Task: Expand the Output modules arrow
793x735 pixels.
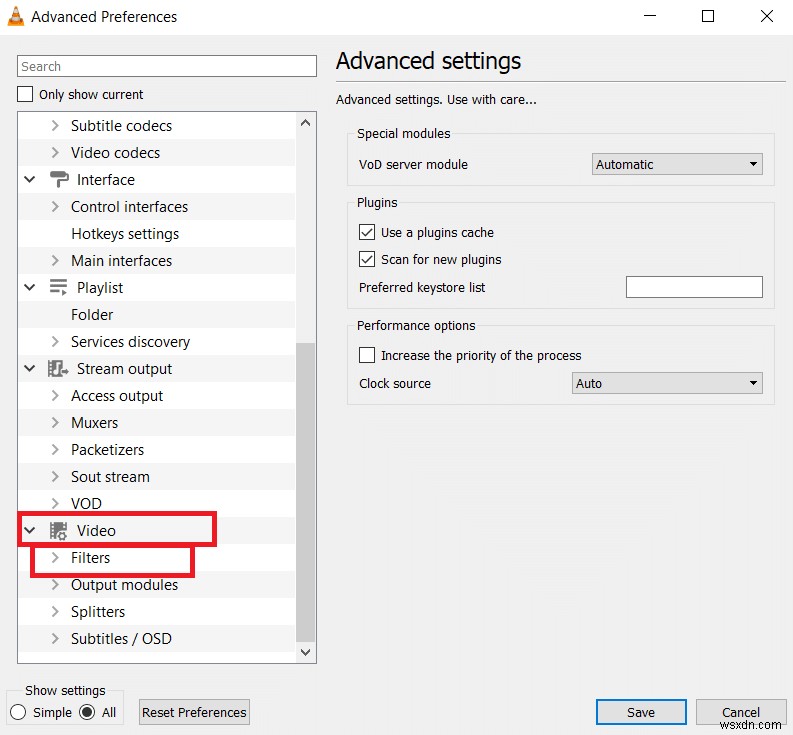Action: point(55,585)
